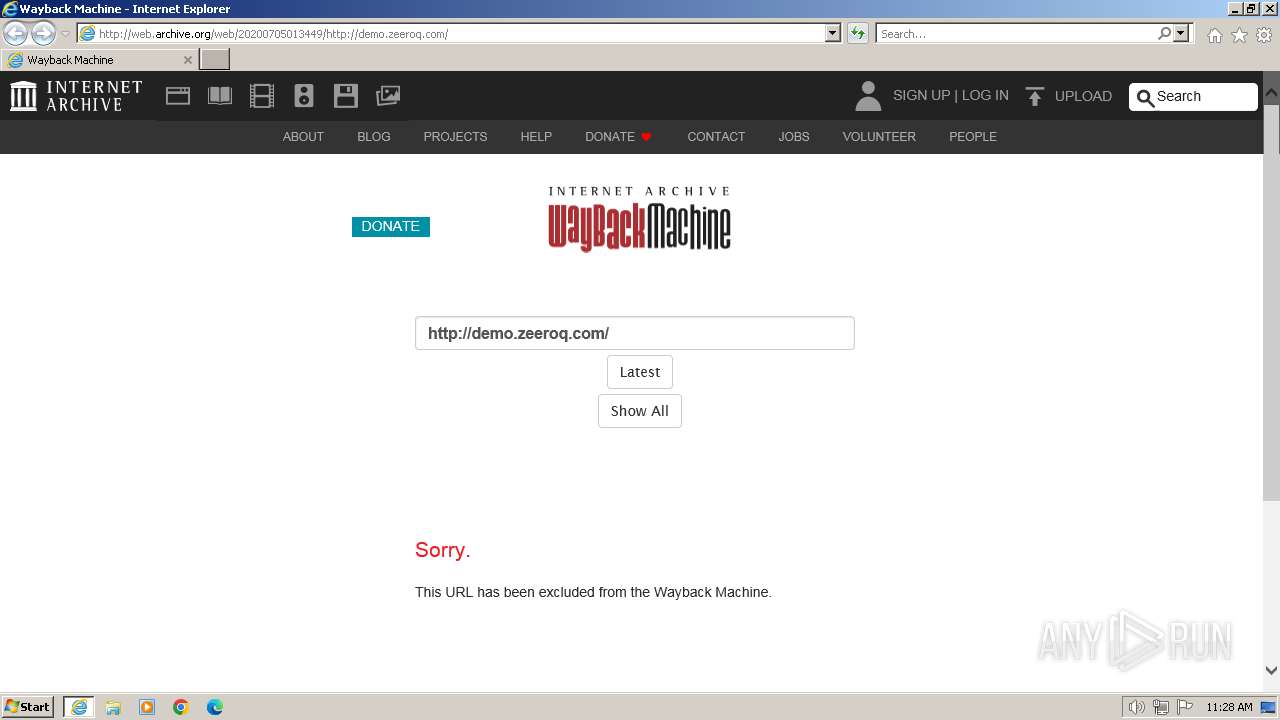
Task: Click the Wayback Machine logo
Action: 639,218
